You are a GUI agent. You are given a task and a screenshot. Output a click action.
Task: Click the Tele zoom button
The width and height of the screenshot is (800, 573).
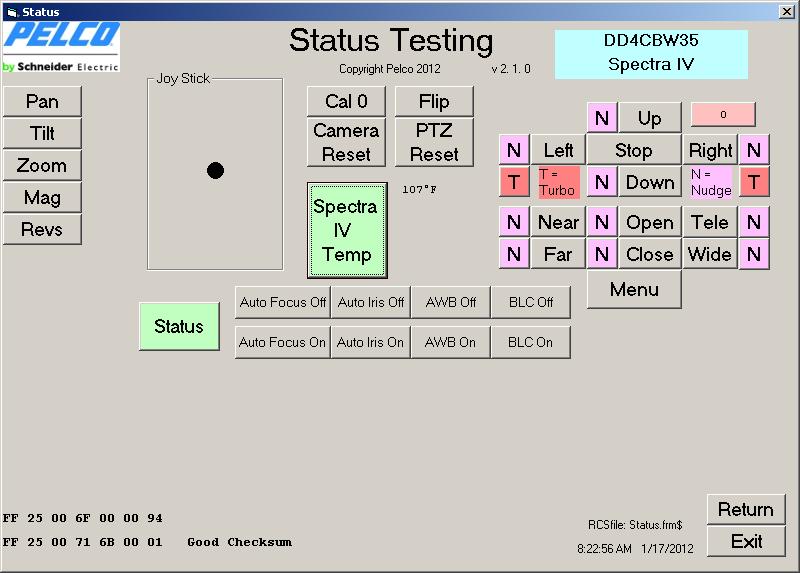coord(710,222)
